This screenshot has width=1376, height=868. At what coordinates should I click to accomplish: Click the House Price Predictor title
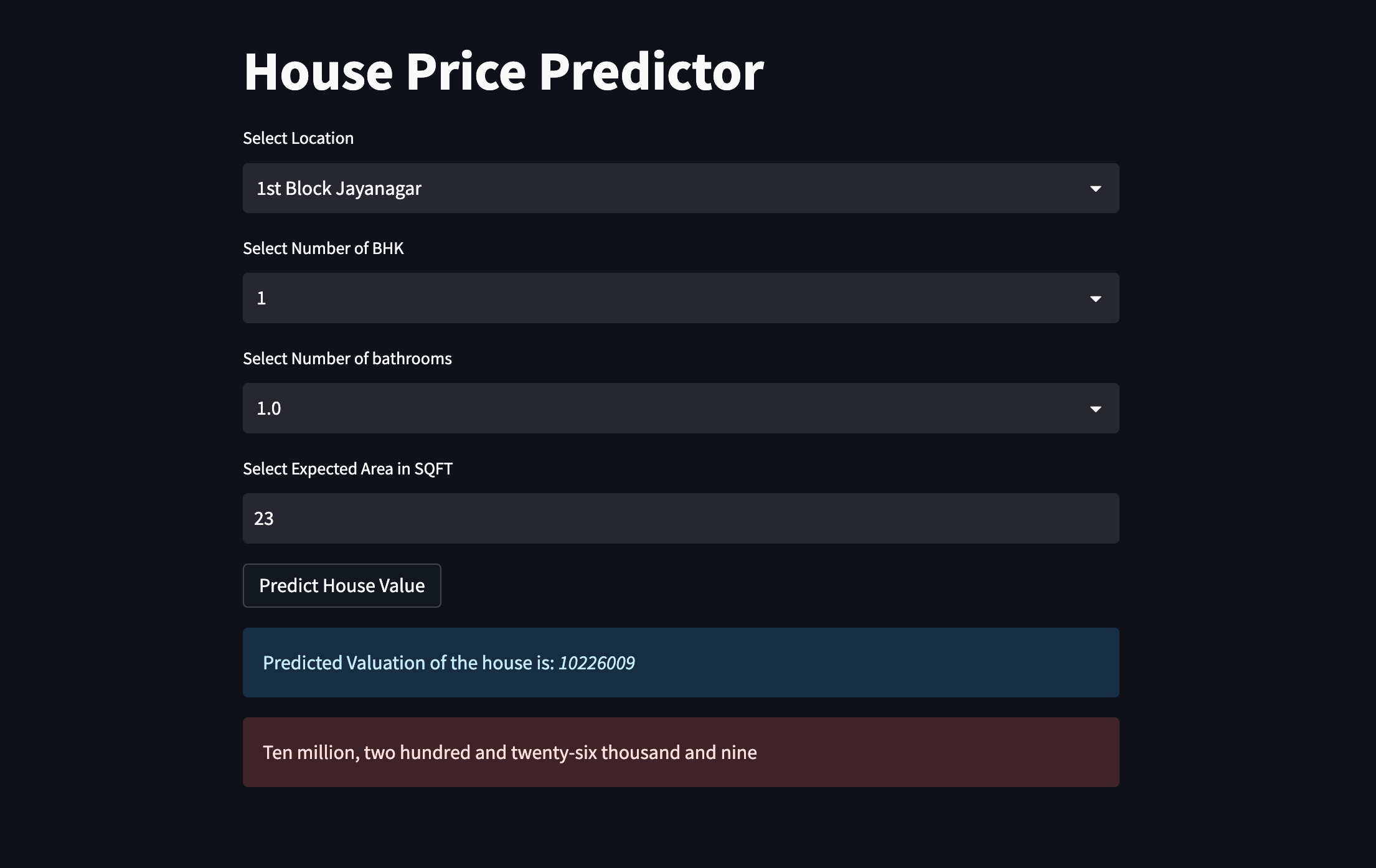point(503,70)
